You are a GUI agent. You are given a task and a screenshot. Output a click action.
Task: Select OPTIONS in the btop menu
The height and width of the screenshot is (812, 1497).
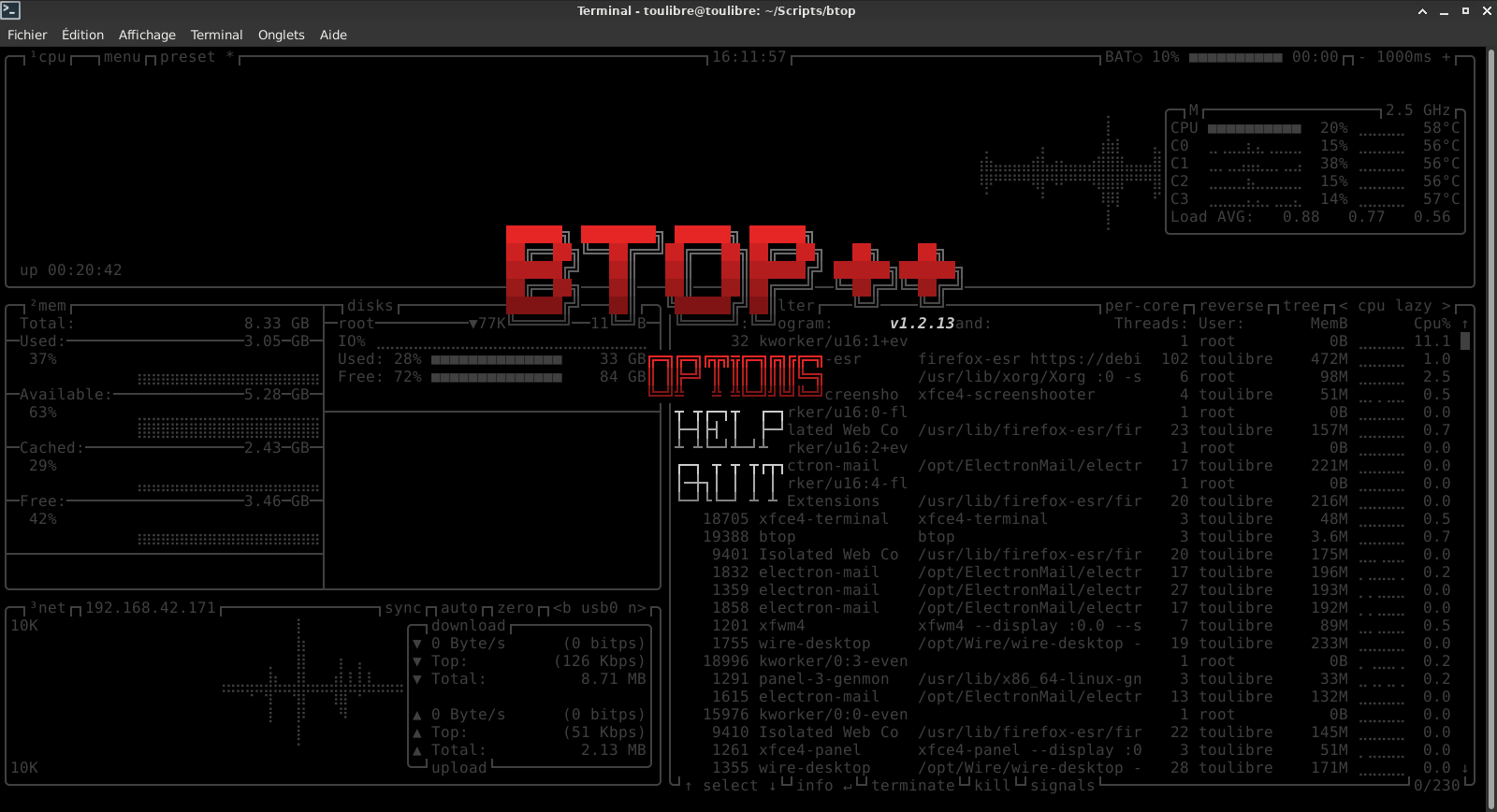tap(735, 376)
